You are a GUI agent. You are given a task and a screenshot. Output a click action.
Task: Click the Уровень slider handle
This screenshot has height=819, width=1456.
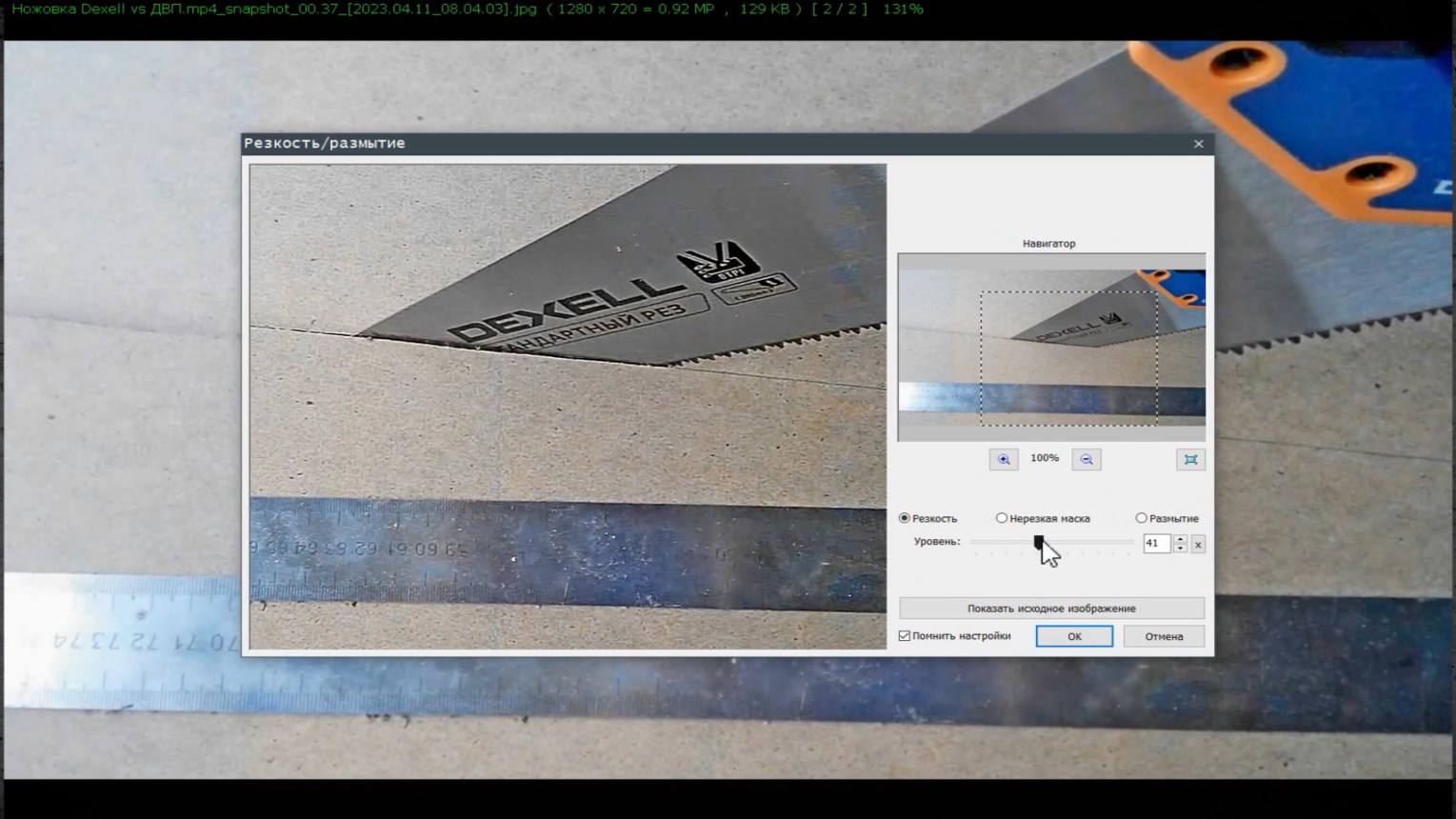point(1039,542)
